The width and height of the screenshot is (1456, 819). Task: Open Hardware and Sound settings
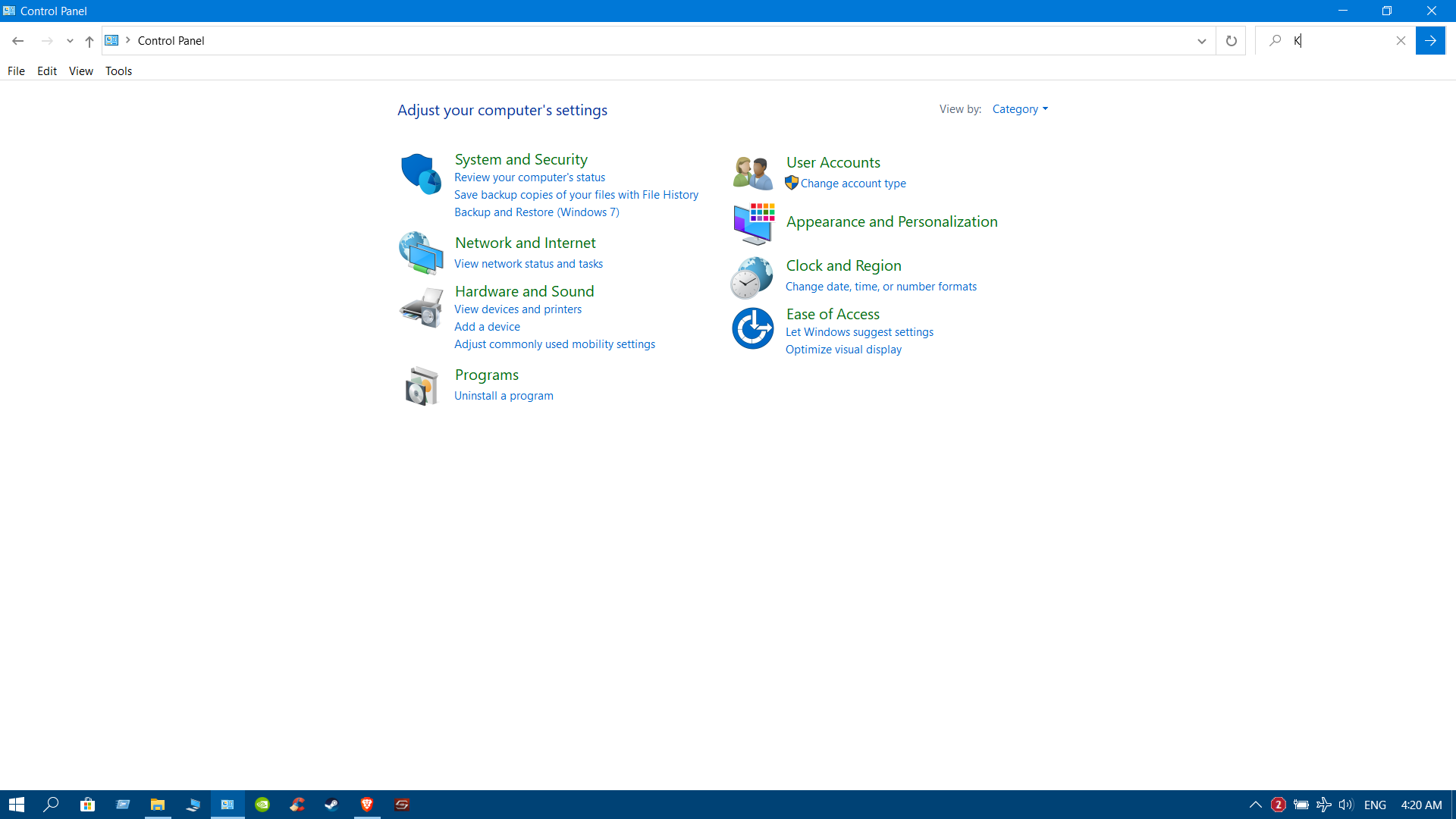point(524,290)
